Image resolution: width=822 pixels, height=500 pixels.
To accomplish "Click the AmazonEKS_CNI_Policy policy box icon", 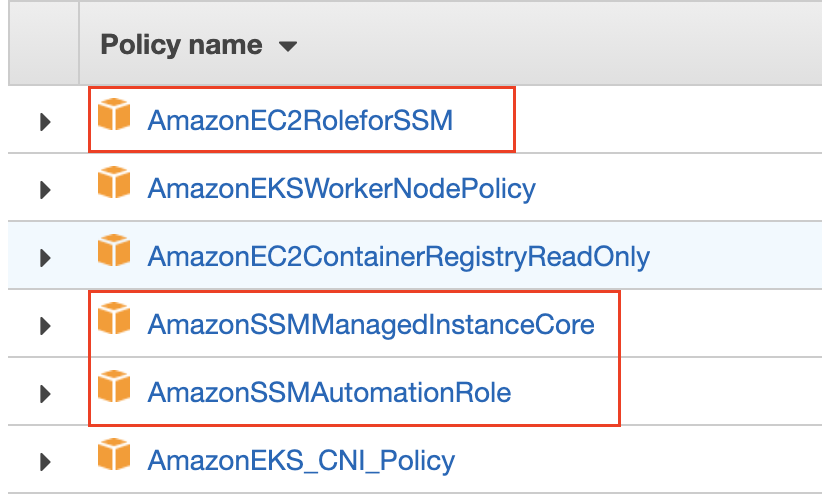I will [114, 458].
